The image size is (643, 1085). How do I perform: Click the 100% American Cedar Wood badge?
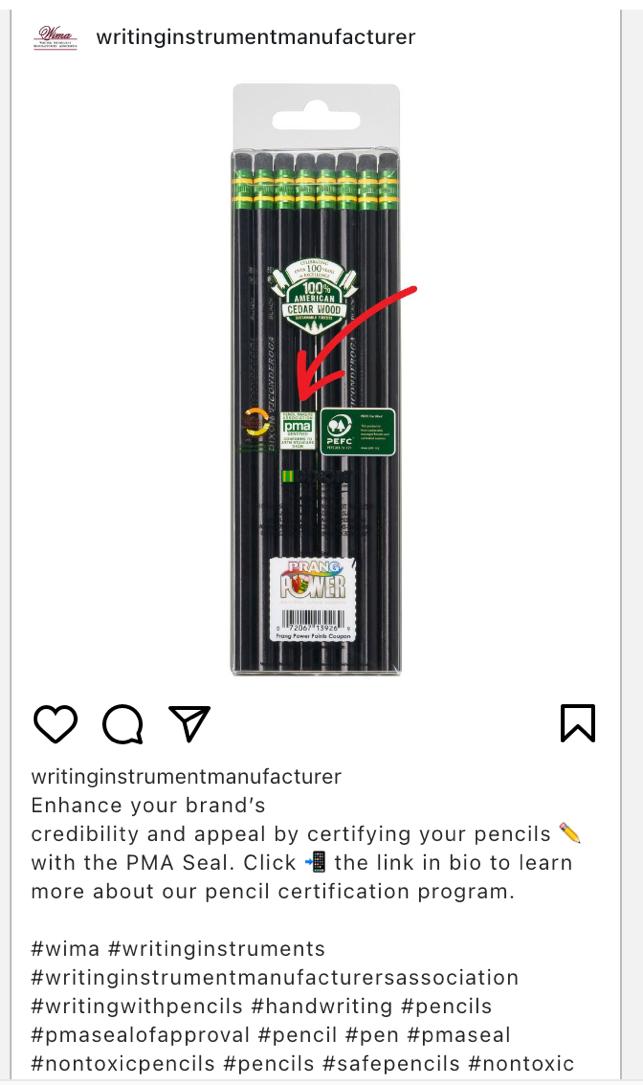click(315, 296)
